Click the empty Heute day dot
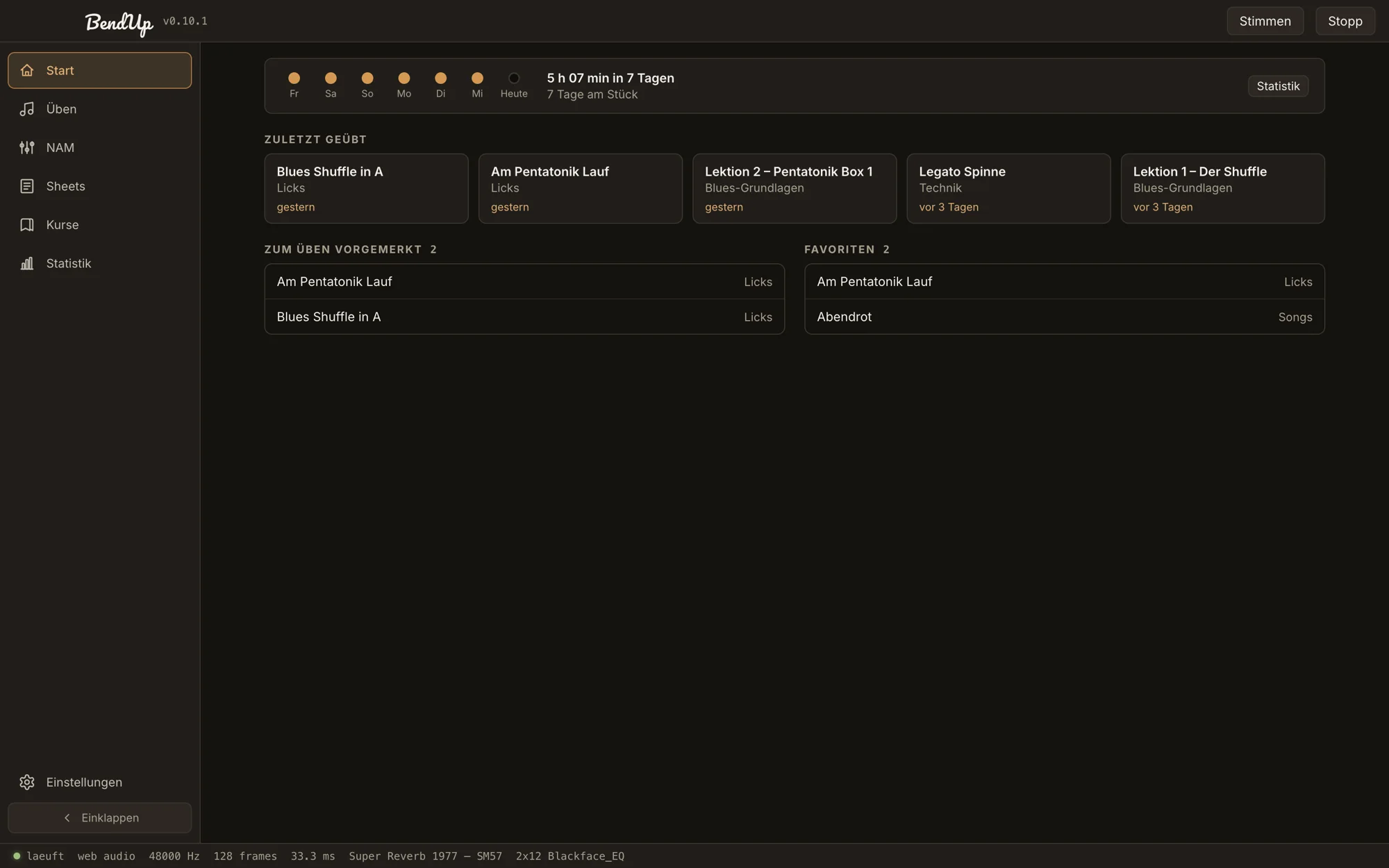The image size is (1389, 868). pyautogui.click(x=514, y=78)
